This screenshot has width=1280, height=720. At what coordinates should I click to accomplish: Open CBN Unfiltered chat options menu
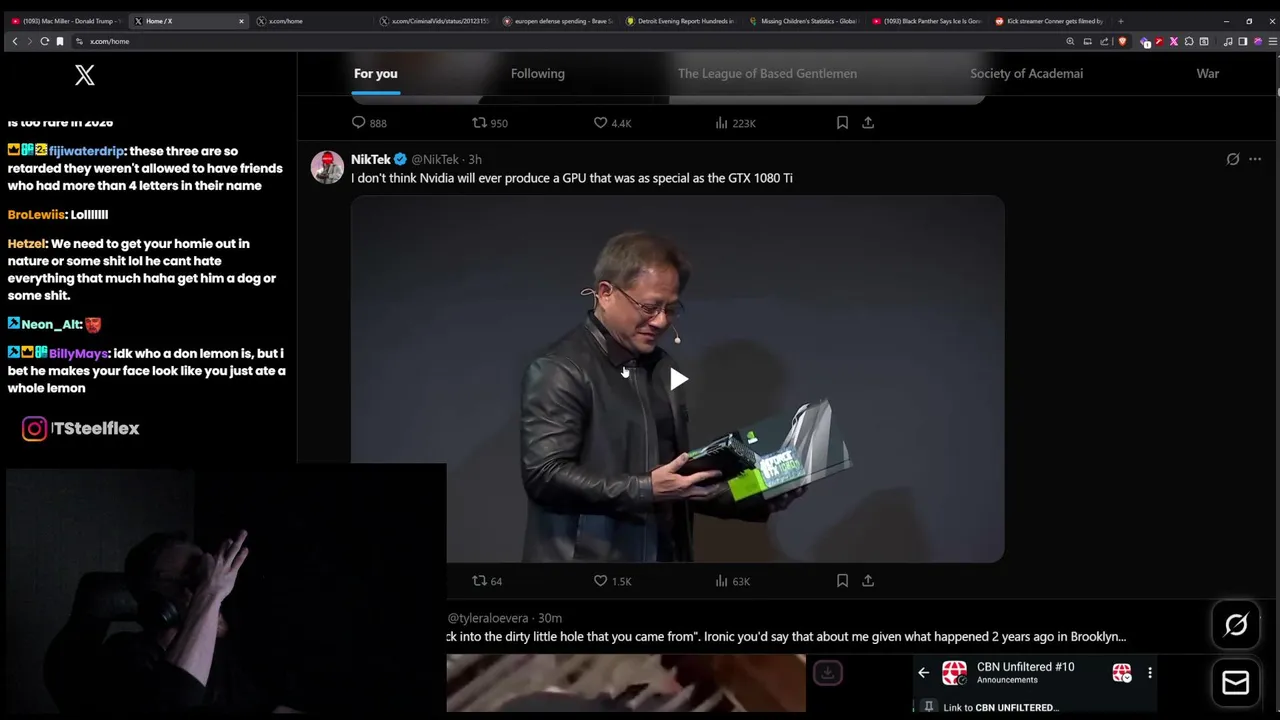(1150, 673)
